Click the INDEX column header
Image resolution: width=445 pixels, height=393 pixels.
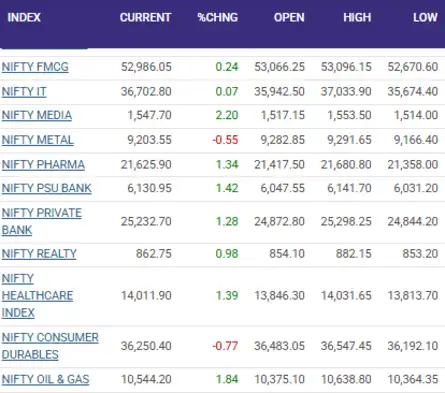pos(24,17)
